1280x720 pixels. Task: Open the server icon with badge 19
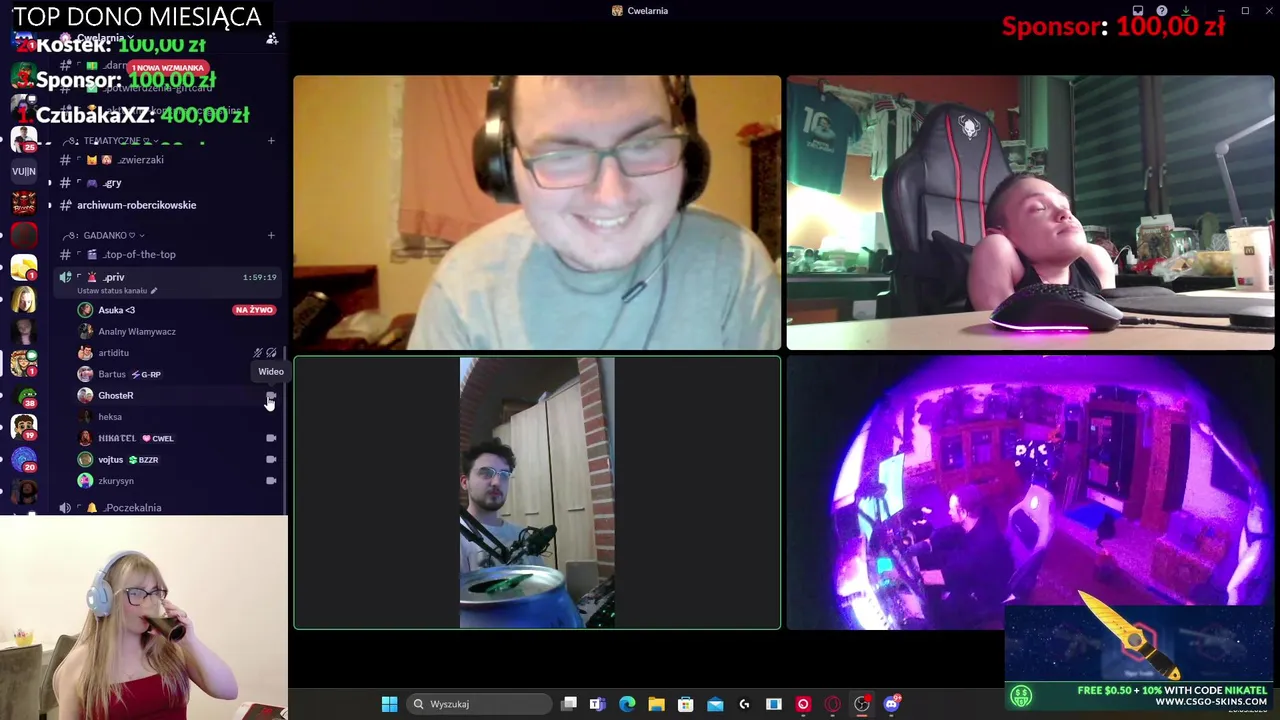[x=24, y=428]
